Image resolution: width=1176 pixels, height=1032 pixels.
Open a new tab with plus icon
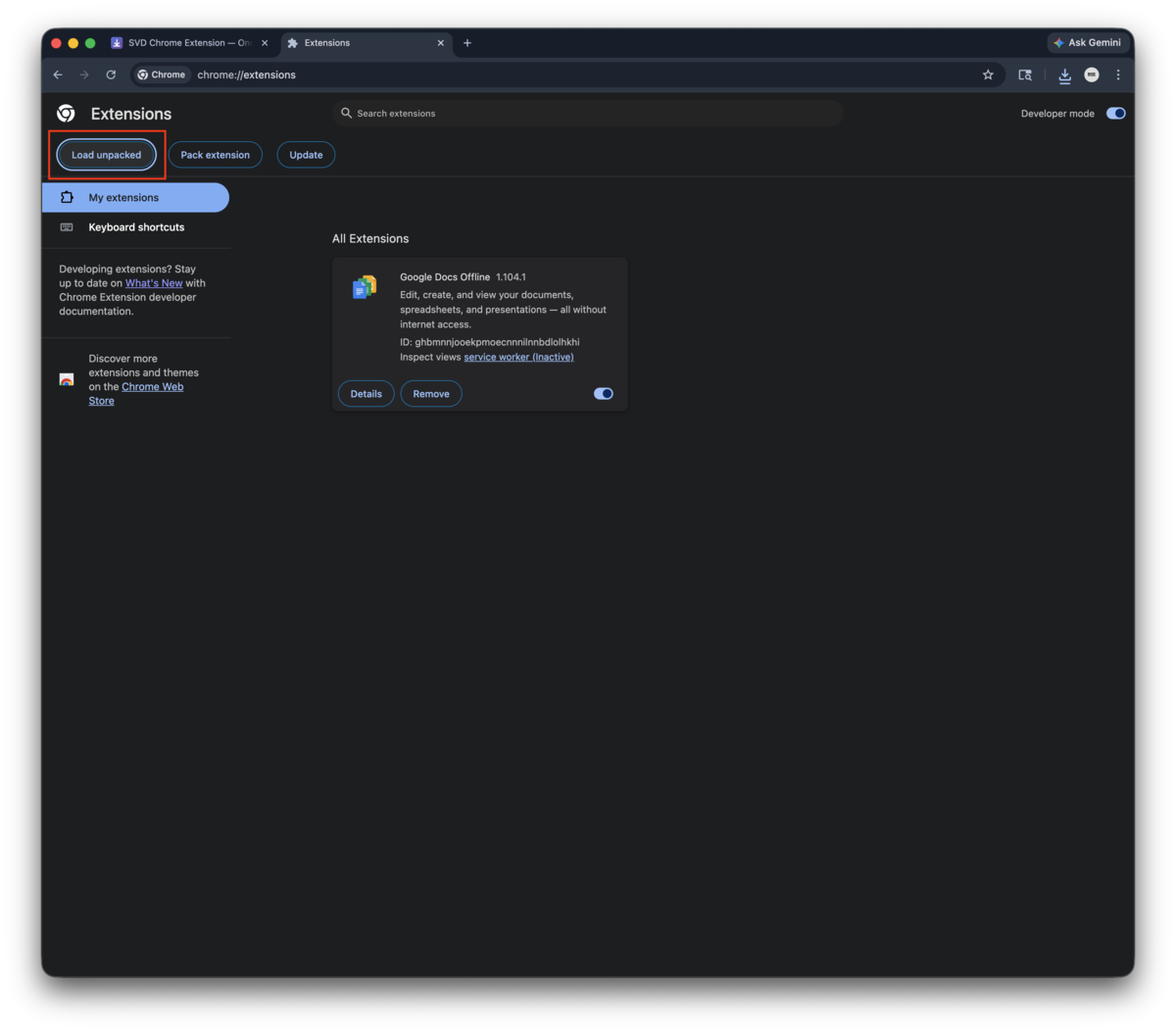[467, 43]
